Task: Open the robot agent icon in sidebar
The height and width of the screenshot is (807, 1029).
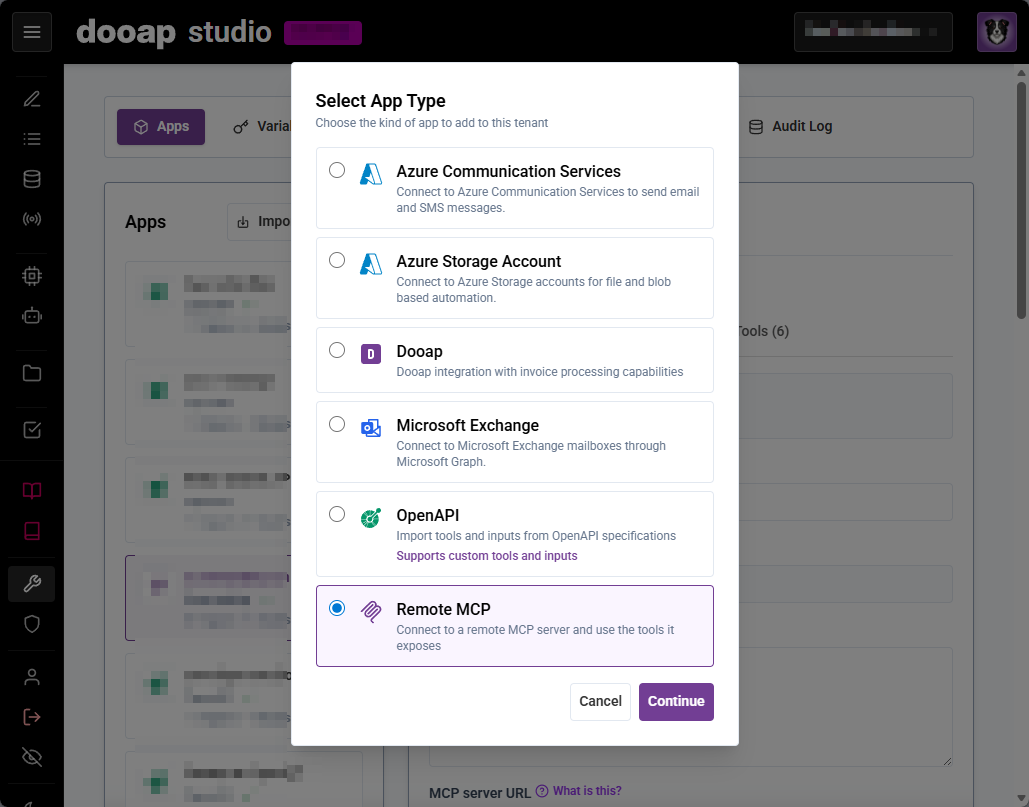Action: 32,316
